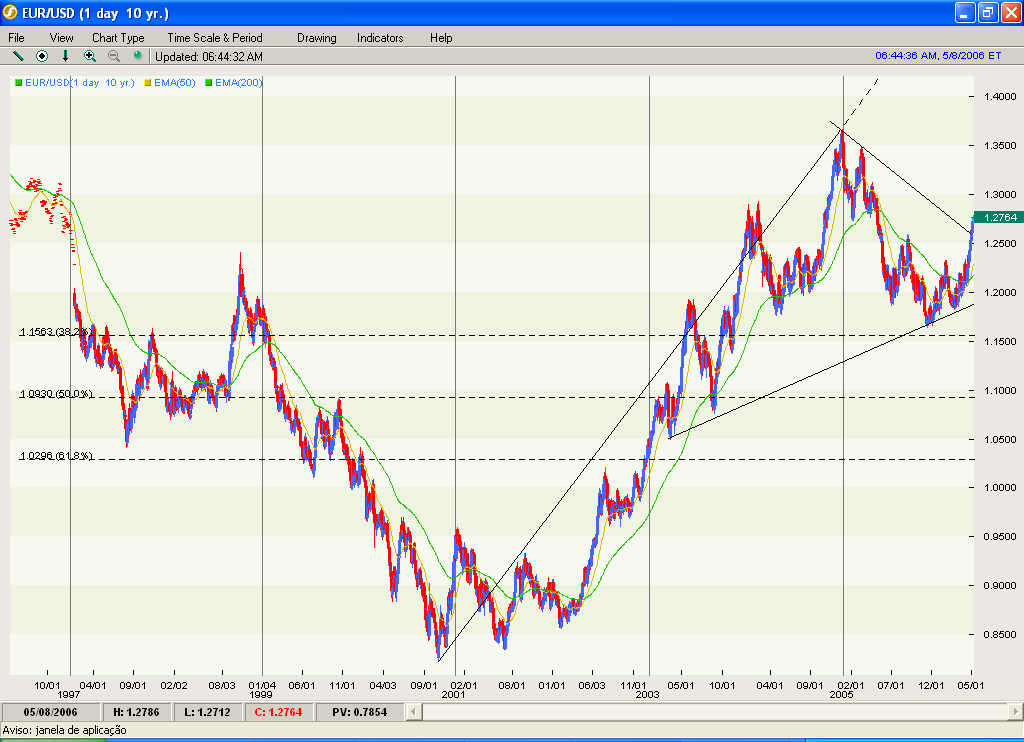The image size is (1024, 742).
Task: Open the View menu
Action: pos(61,37)
